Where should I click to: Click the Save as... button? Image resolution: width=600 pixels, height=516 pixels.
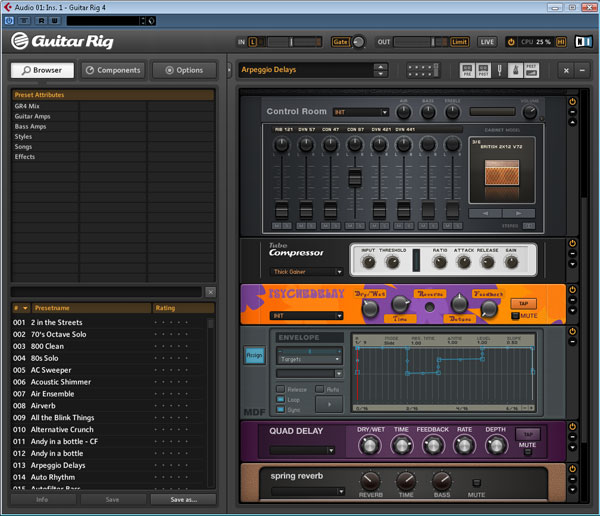click(184, 500)
